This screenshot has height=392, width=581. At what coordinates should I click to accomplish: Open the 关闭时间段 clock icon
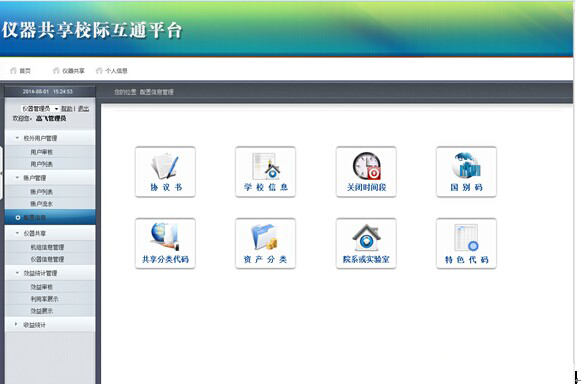click(x=366, y=172)
